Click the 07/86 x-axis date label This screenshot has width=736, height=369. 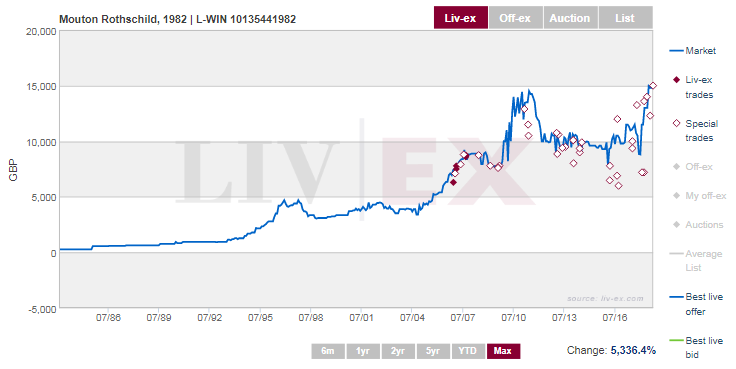108,318
